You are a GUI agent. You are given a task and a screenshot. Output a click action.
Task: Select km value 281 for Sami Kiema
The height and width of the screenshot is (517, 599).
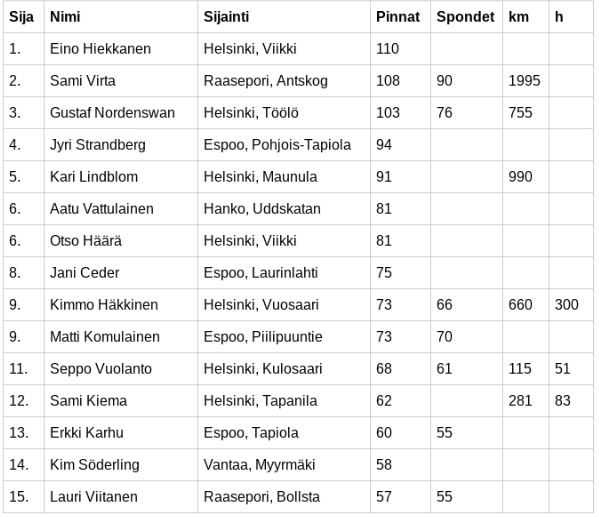(520, 401)
